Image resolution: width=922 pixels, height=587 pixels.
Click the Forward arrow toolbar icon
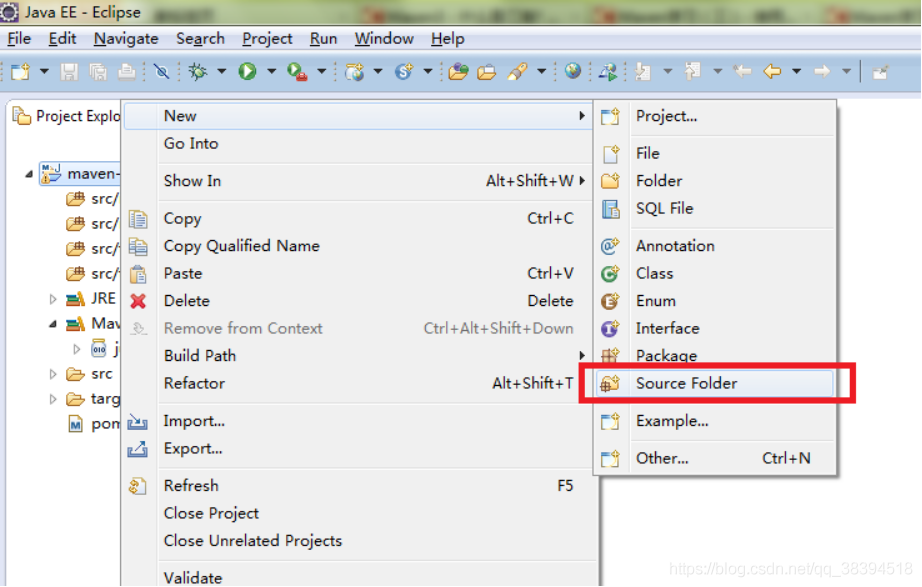pos(822,72)
